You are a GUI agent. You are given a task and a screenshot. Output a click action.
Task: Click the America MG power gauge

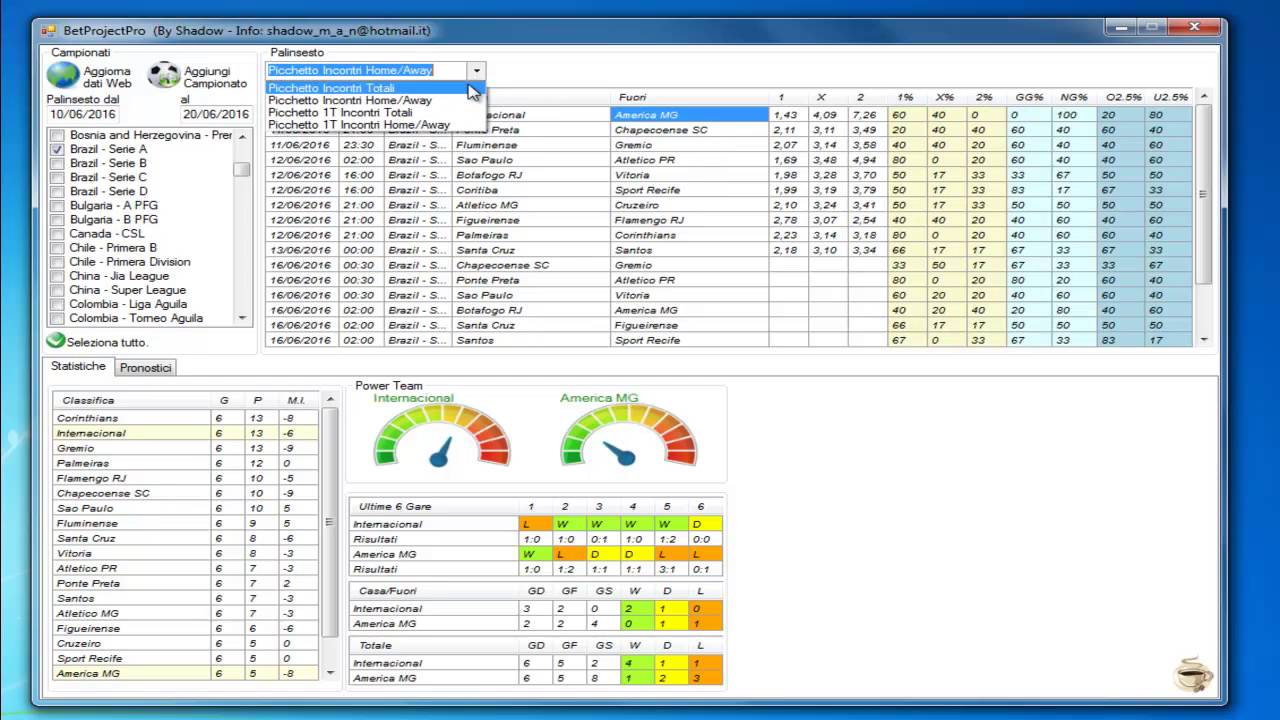(628, 436)
